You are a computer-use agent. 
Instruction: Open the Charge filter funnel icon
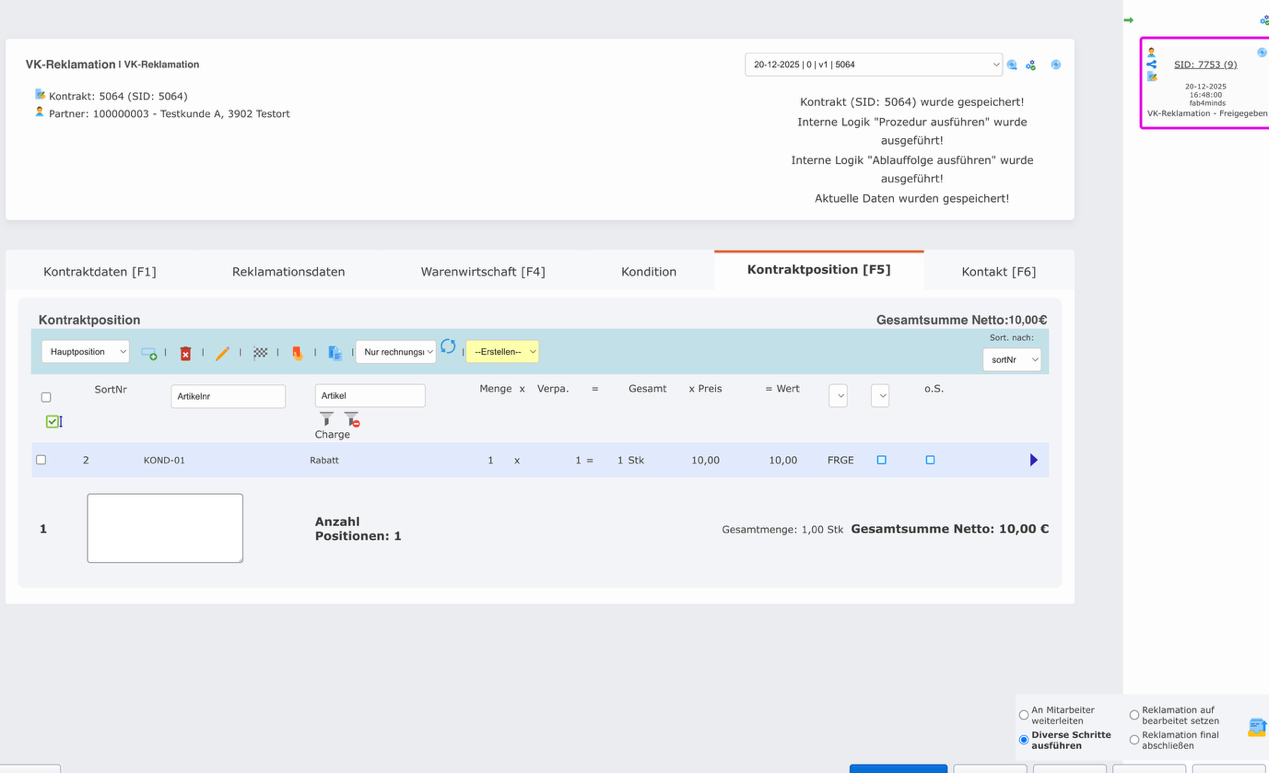click(325, 421)
